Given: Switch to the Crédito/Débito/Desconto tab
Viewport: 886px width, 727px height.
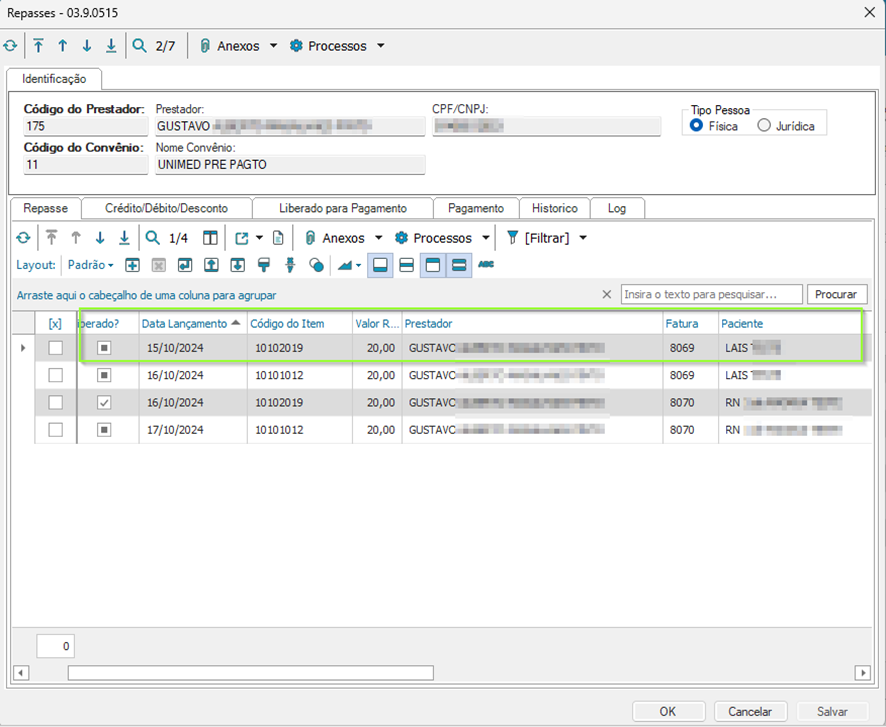Looking at the screenshot, I should (x=166, y=208).
